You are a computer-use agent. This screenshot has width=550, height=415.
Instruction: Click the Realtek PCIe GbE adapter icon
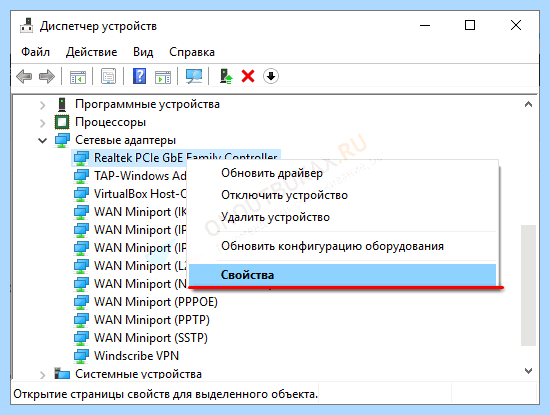click(x=81, y=158)
